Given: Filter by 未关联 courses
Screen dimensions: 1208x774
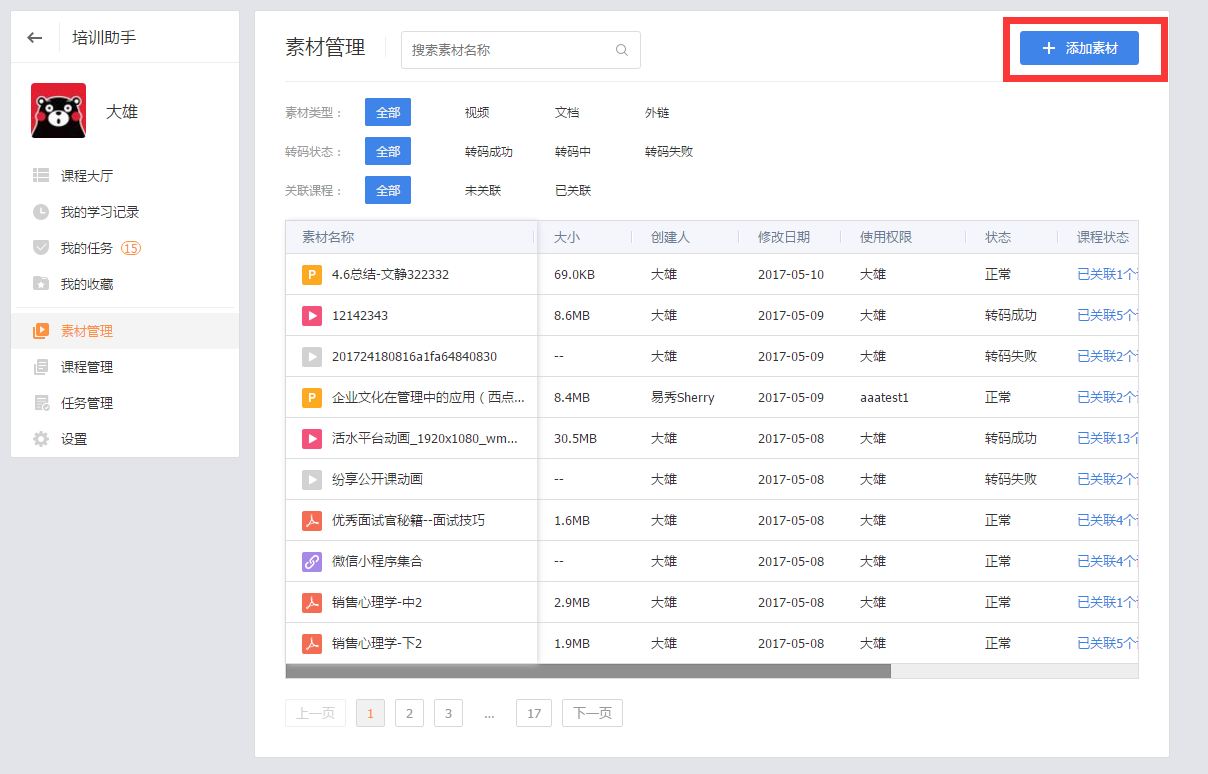Looking at the screenshot, I should point(483,190).
